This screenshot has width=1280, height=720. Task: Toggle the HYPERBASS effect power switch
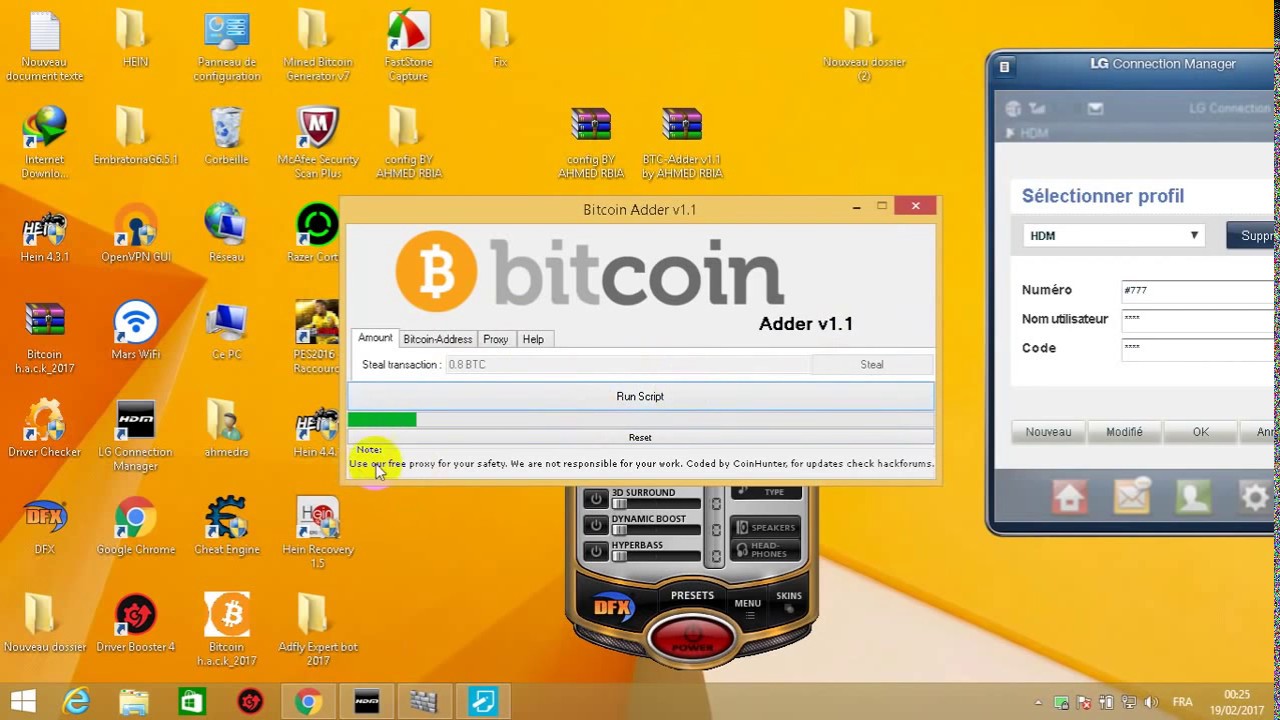596,551
